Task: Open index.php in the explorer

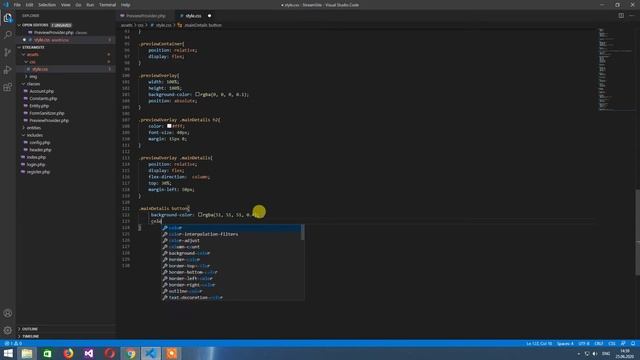Action: click(x=36, y=158)
